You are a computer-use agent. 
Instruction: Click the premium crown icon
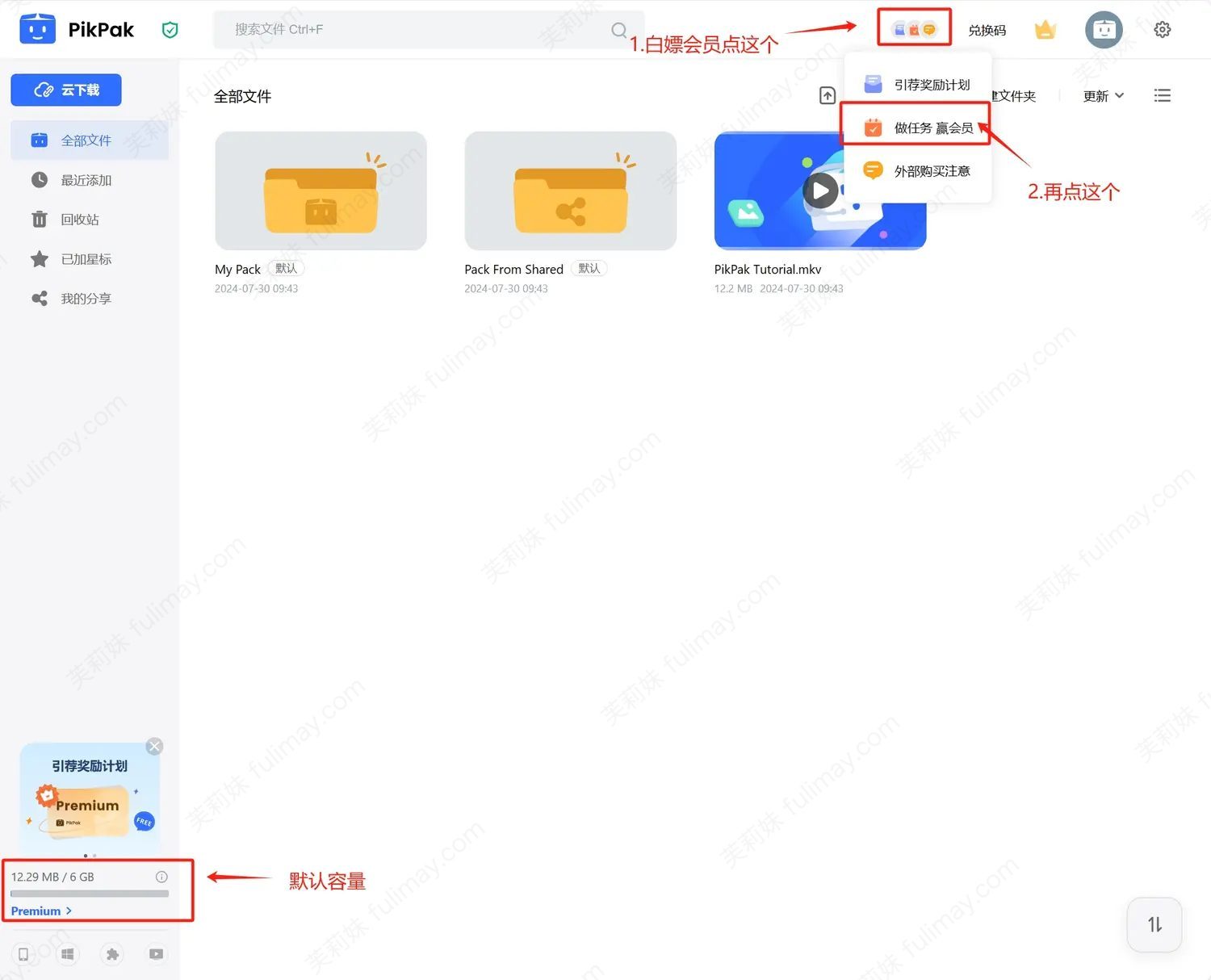pos(1045,31)
